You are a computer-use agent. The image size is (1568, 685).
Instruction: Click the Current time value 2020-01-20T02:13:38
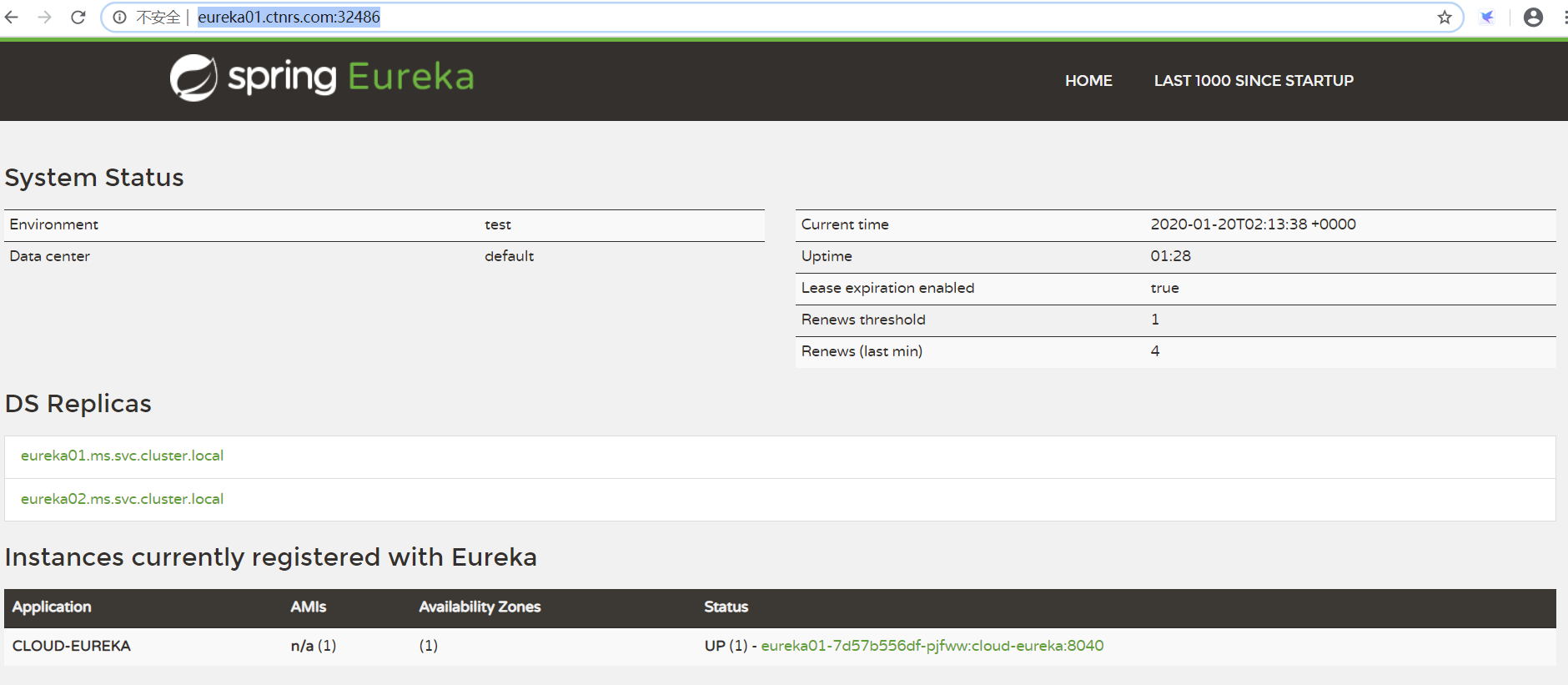pyautogui.click(x=1253, y=224)
